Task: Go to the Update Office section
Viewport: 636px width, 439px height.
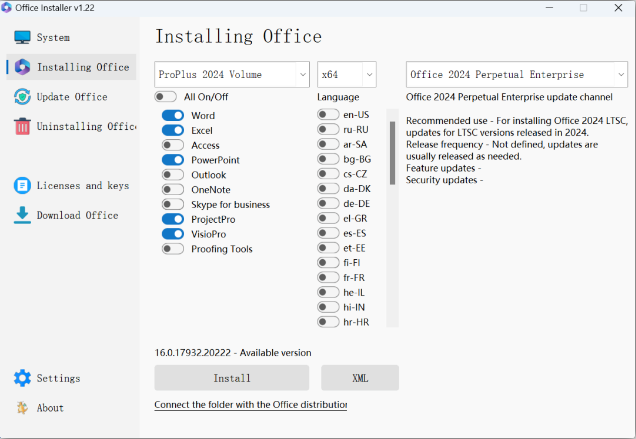Action: pos(72,97)
